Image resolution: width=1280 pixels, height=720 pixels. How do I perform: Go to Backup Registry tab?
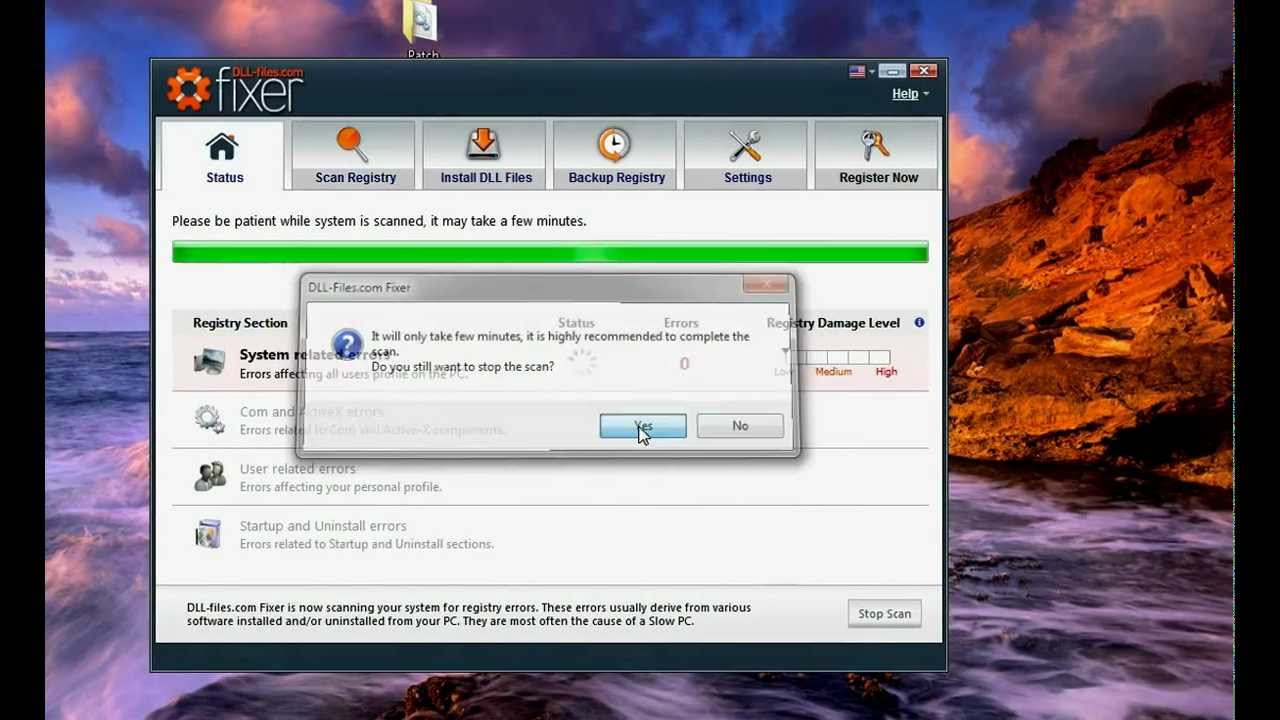pos(616,155)
